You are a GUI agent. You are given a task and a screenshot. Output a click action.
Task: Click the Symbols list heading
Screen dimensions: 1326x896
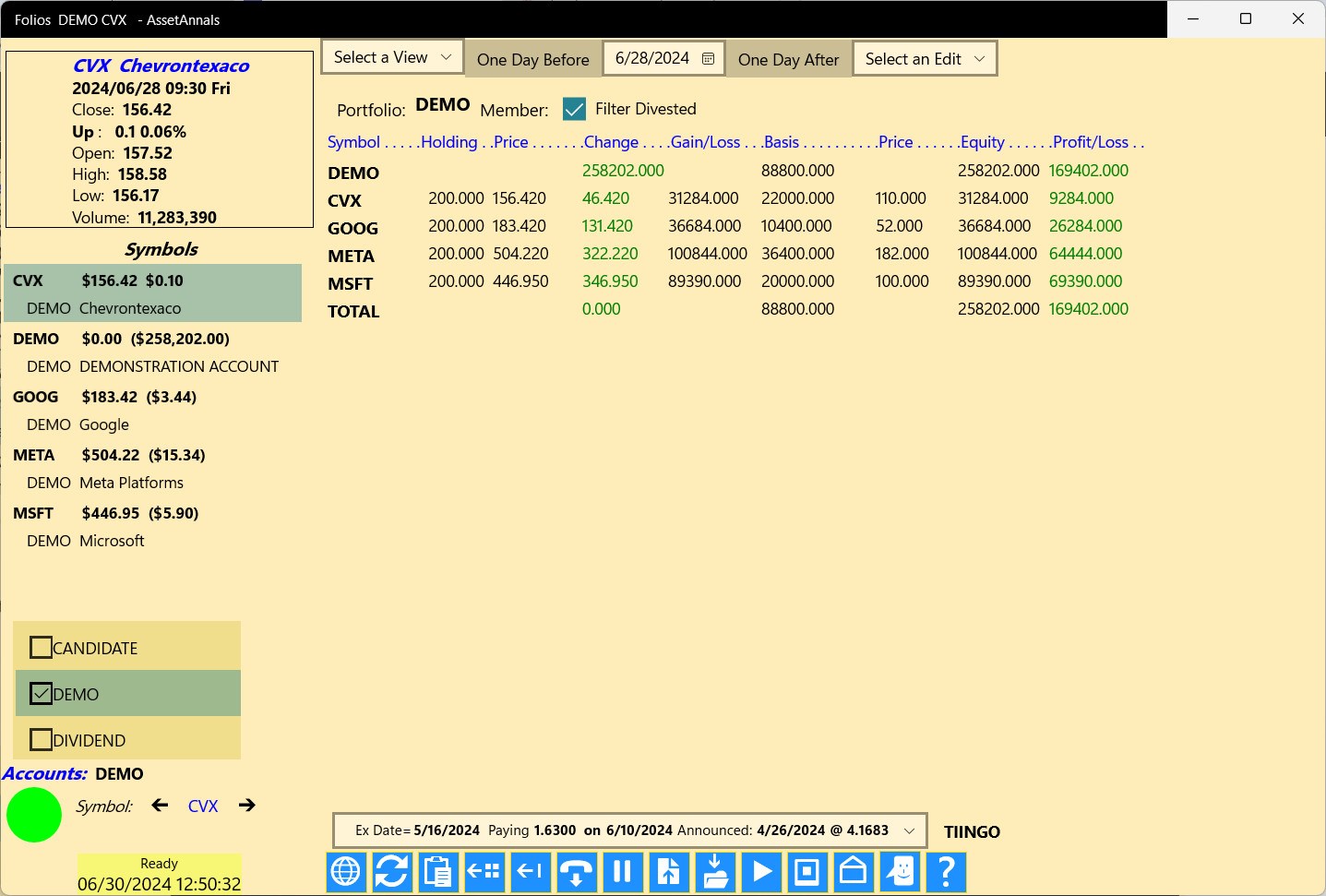coord(161,249)
